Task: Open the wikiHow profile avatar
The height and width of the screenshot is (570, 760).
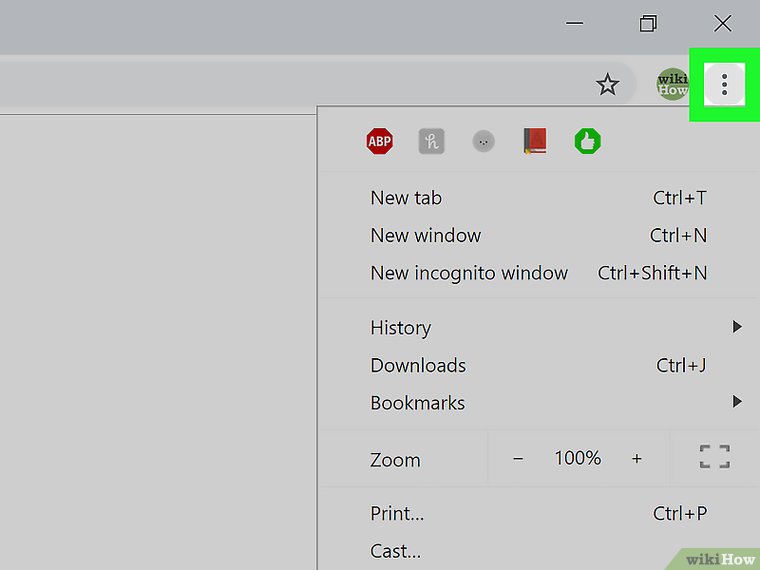Action: 672,85
